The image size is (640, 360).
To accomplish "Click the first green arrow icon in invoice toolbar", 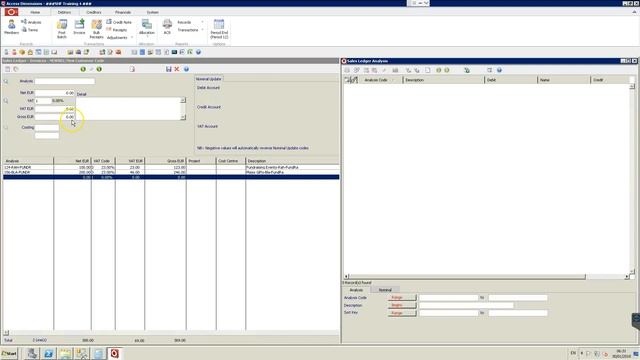I will [83, 69].
